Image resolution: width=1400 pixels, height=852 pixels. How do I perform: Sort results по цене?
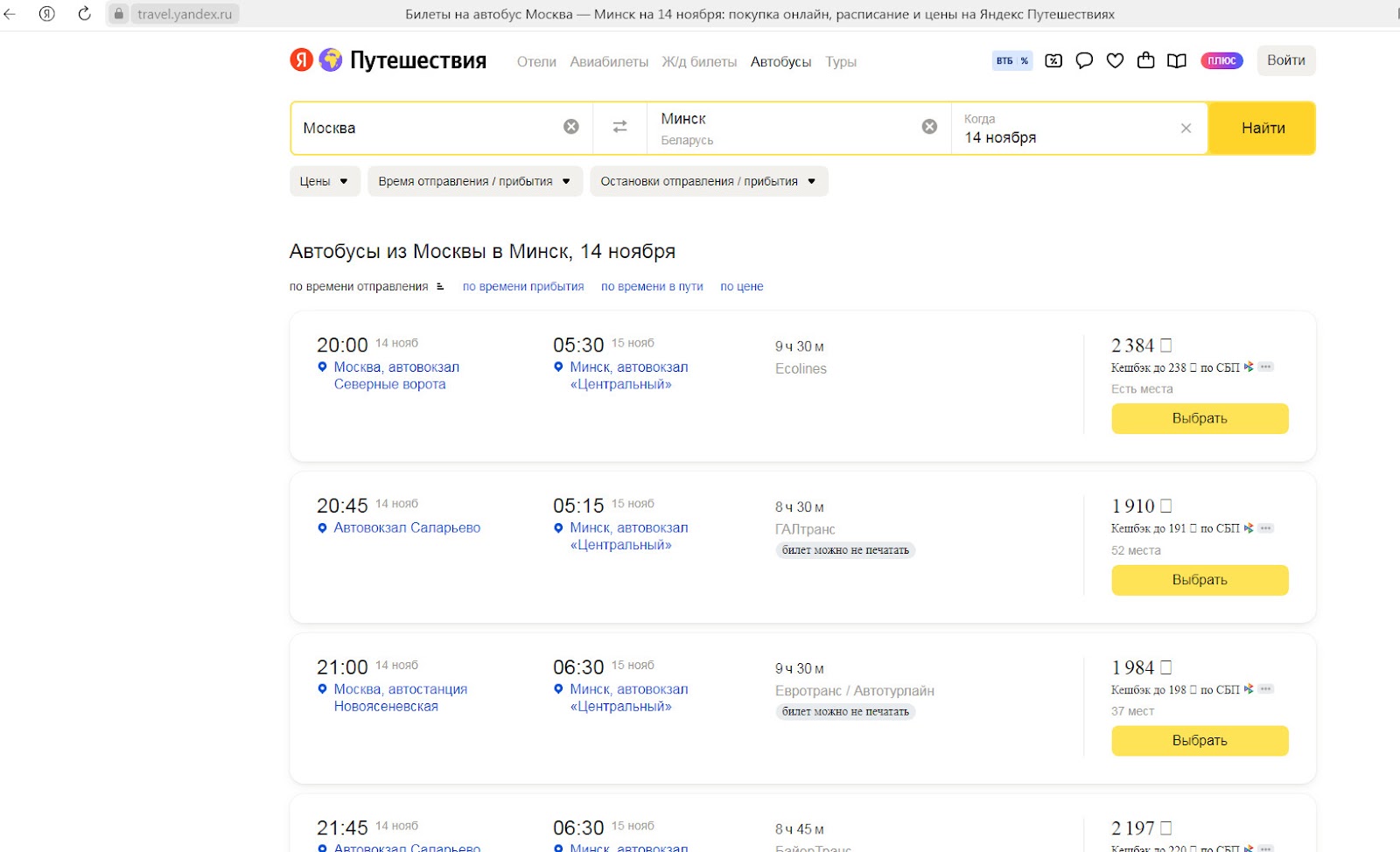pos(742,286)
